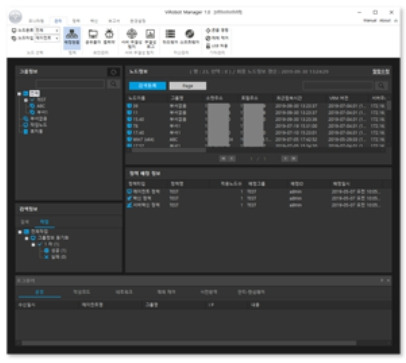The image size is (406, 363).
Task: Click the bottom small item under globe
Action: (217, 46)
